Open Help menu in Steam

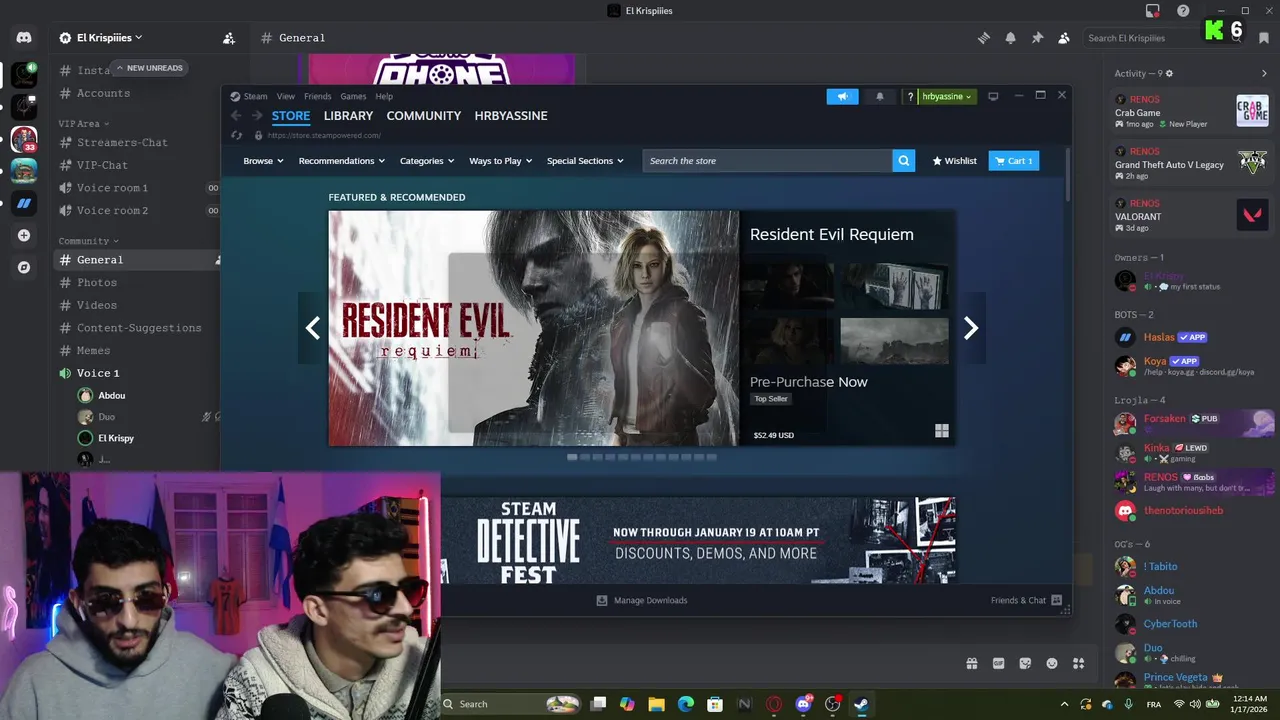tap(384, 96)
